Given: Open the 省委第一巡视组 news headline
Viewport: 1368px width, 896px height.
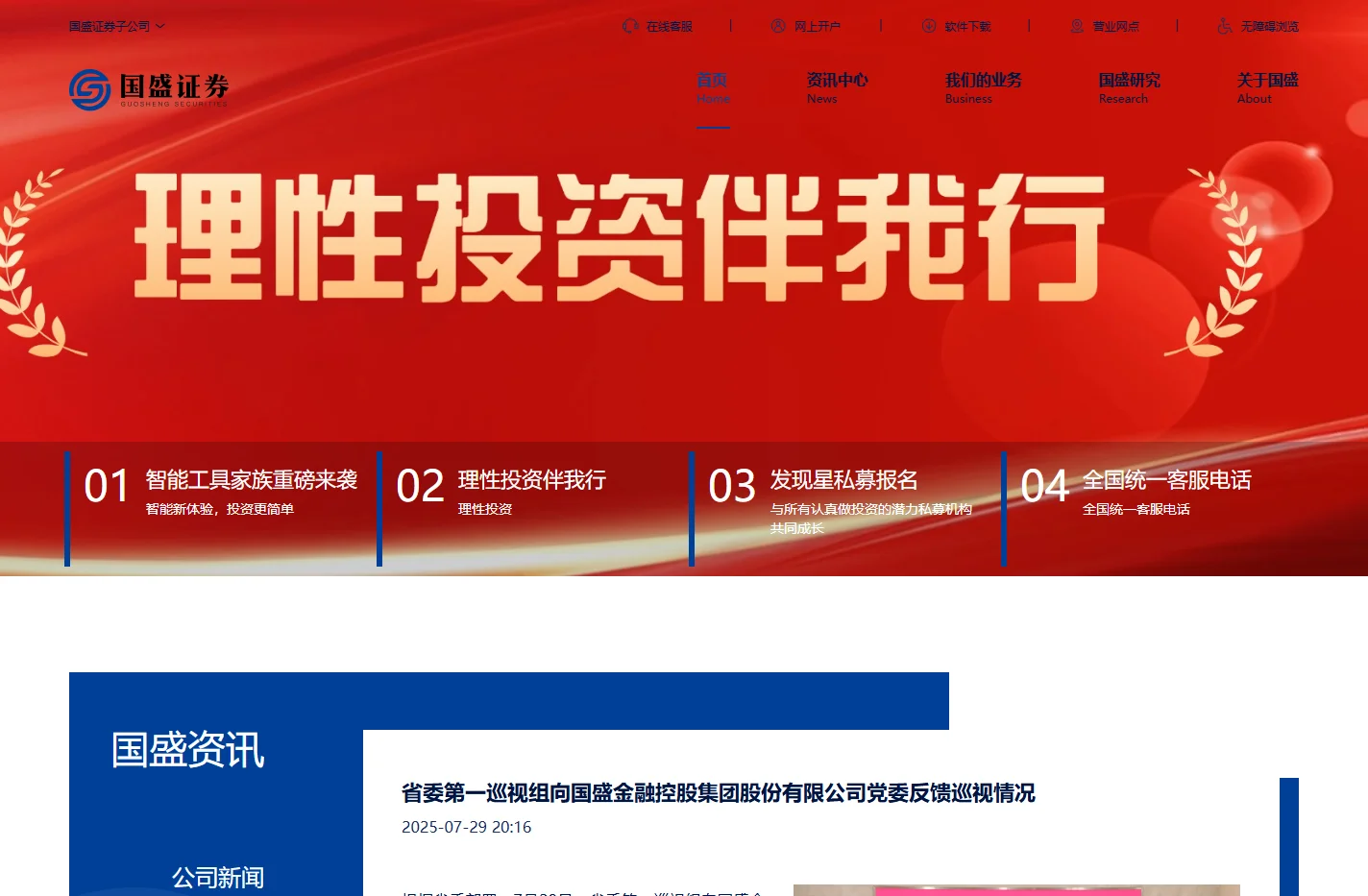Looking at the screenshot, I should tap(718, 793).
